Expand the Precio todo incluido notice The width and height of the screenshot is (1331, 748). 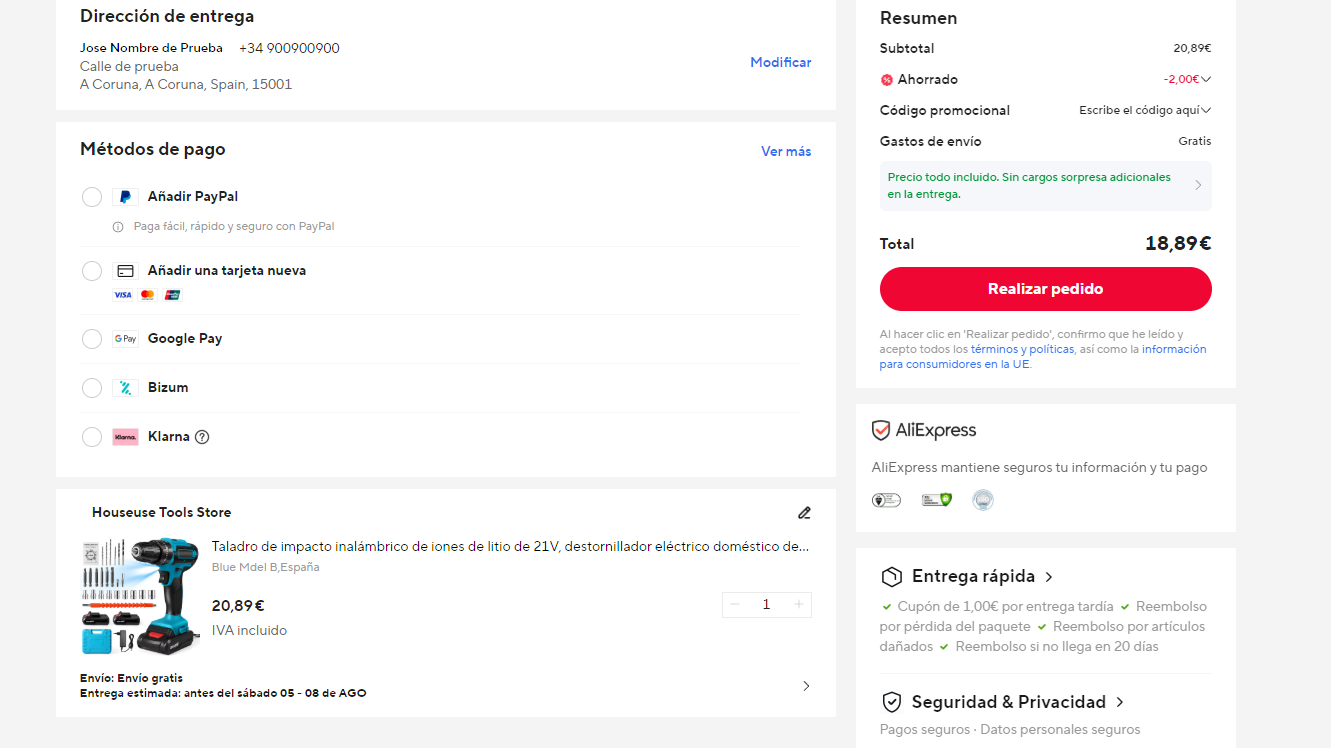[1046, 186]
